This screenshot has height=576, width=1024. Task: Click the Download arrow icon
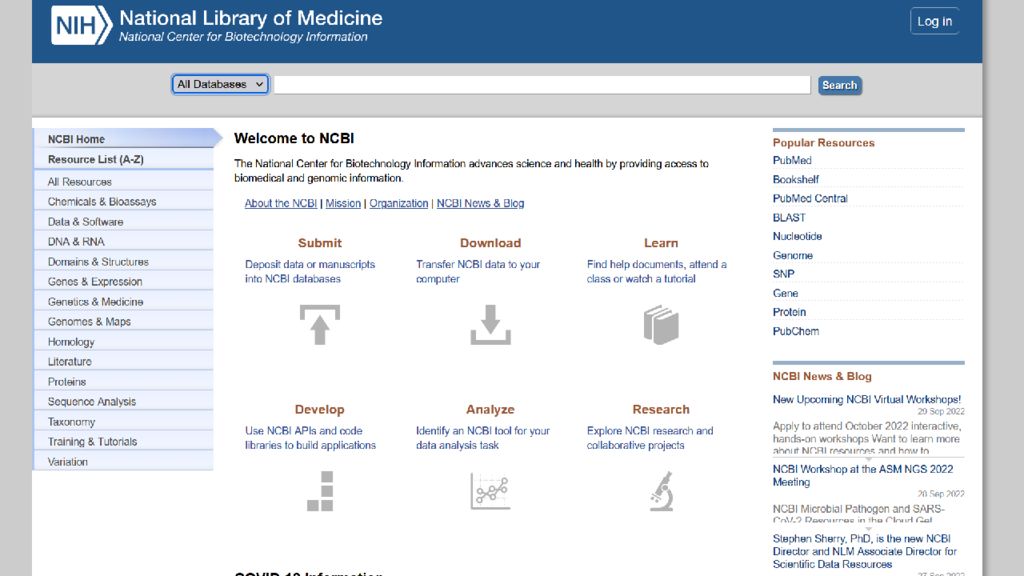tap(490, 325)
